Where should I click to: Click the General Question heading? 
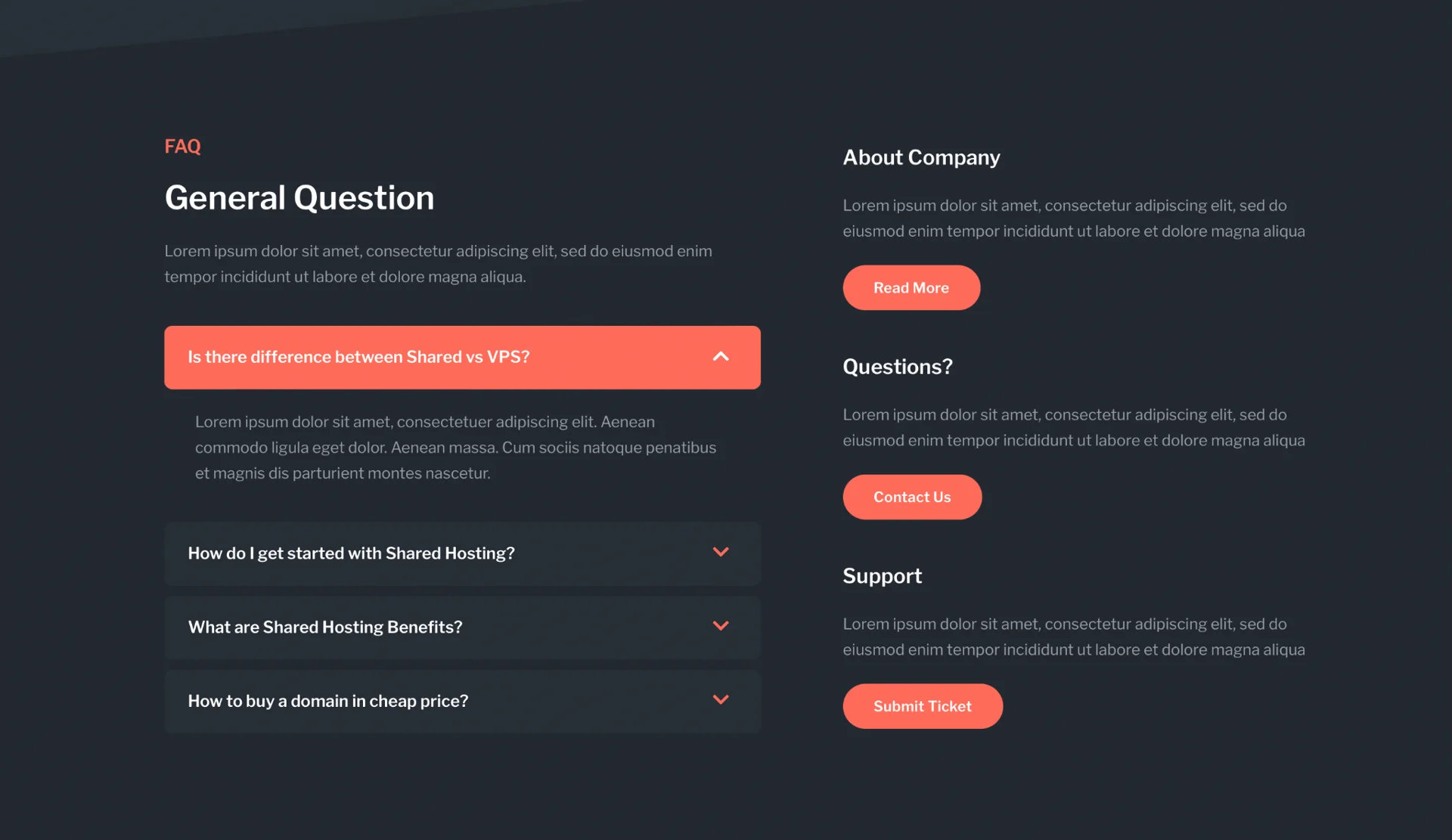pos(299,197)
